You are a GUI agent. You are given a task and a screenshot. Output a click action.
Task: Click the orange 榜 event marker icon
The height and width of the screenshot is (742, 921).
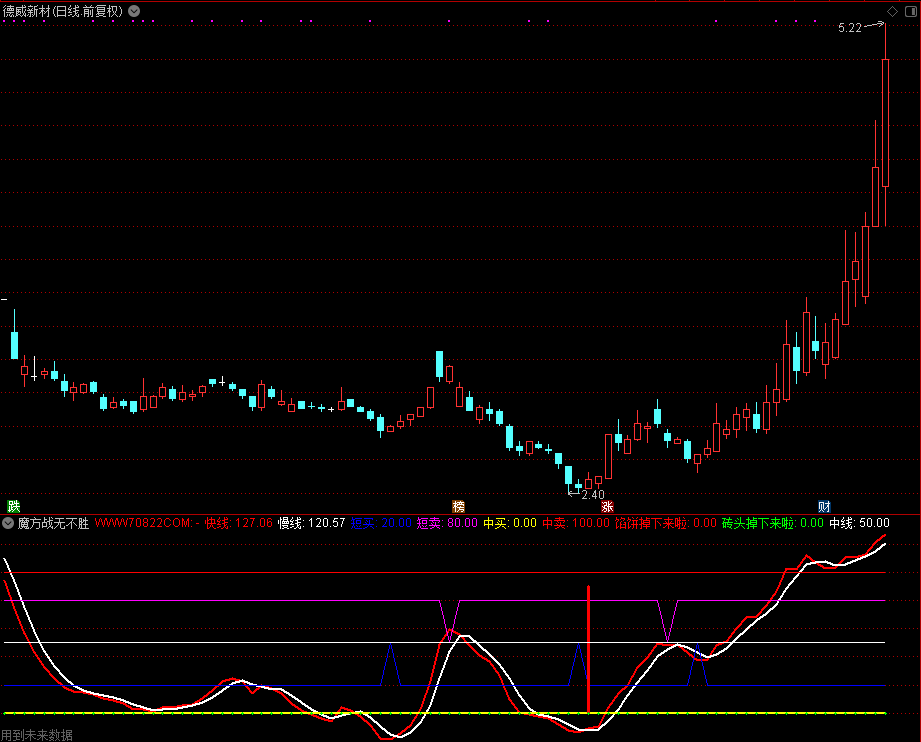pos(458,506)
